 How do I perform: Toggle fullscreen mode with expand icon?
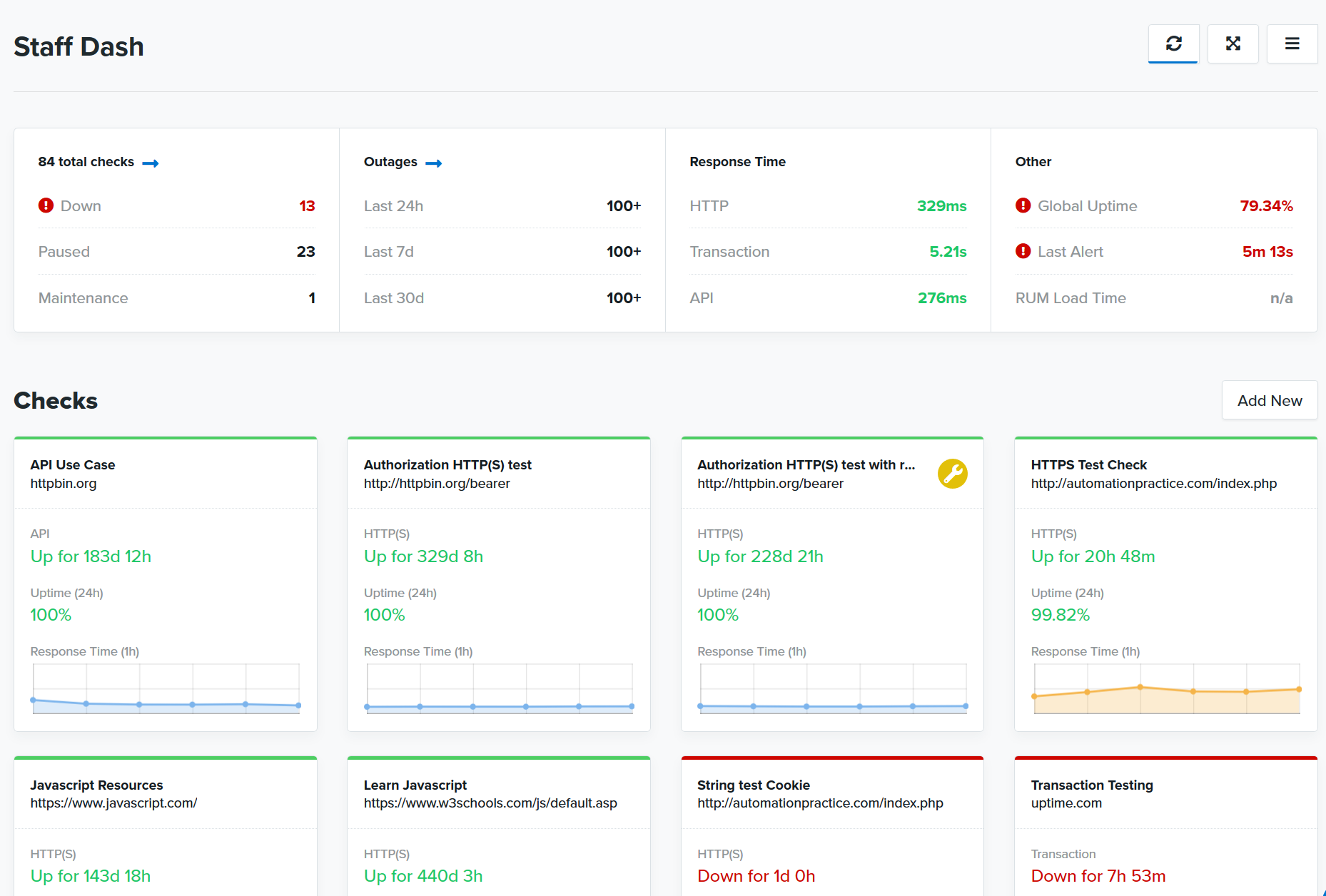tap(1233, 44)
